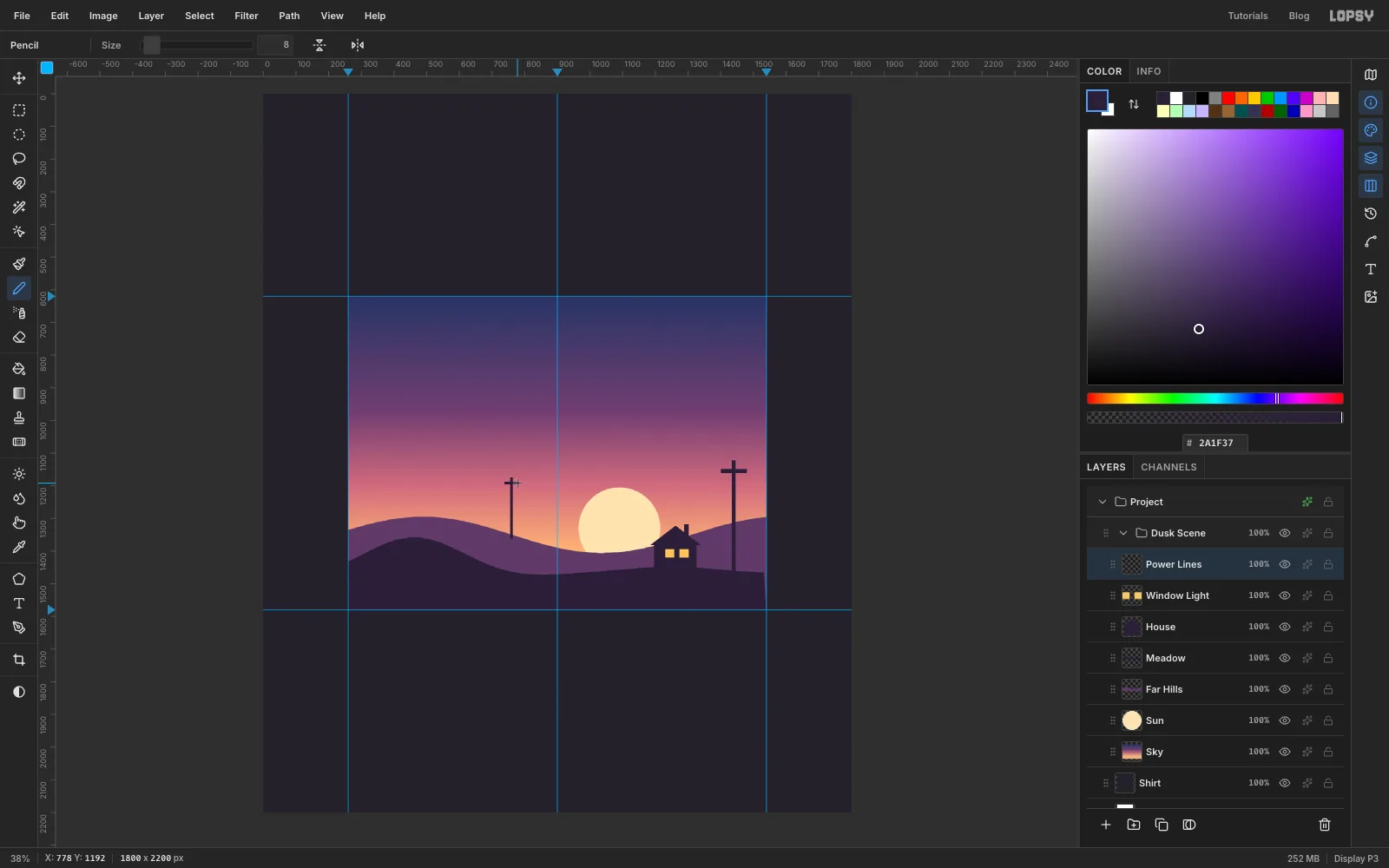Swap foreground and background colors
Viewport: 1389px width, 868px height.
pos(1134,104)
